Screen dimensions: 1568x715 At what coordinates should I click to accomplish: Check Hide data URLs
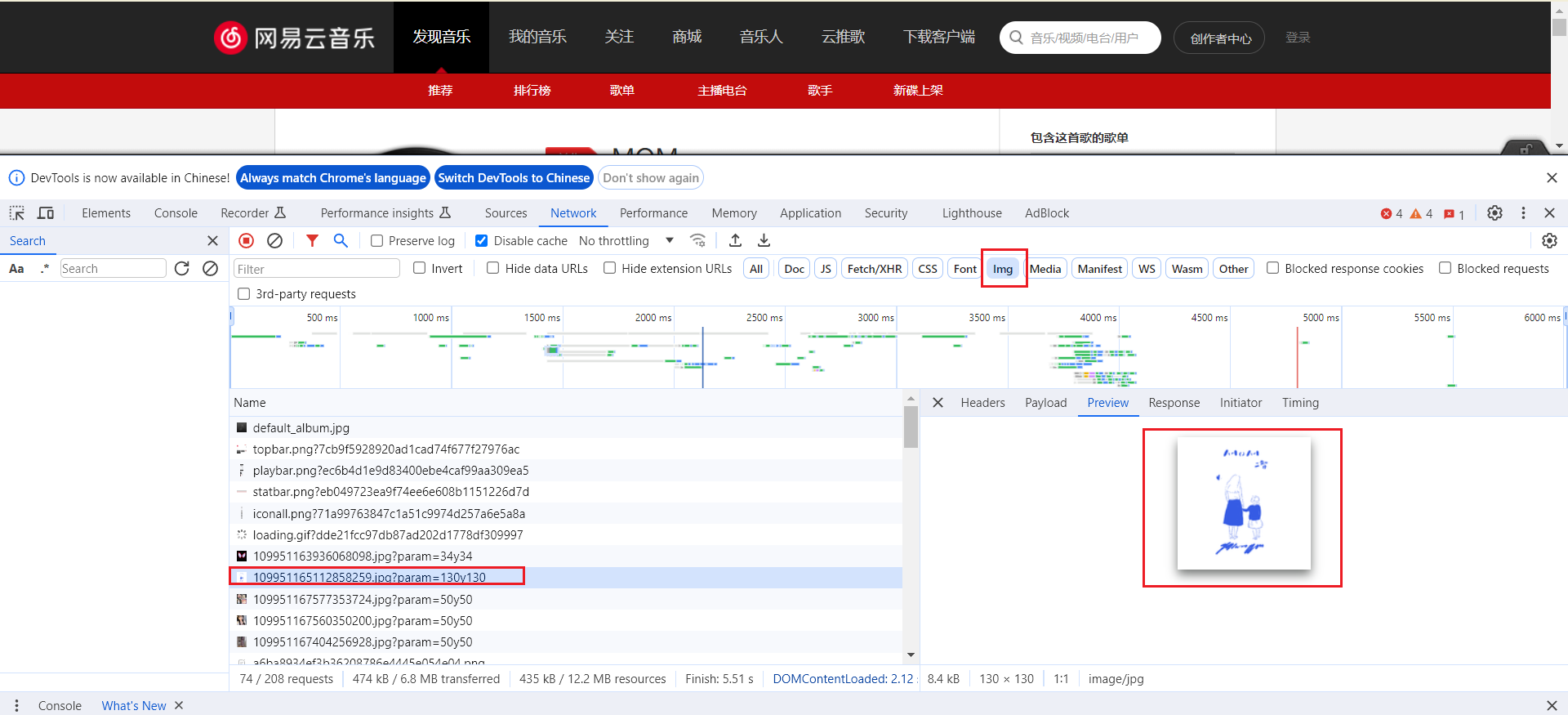click(492, 268)
